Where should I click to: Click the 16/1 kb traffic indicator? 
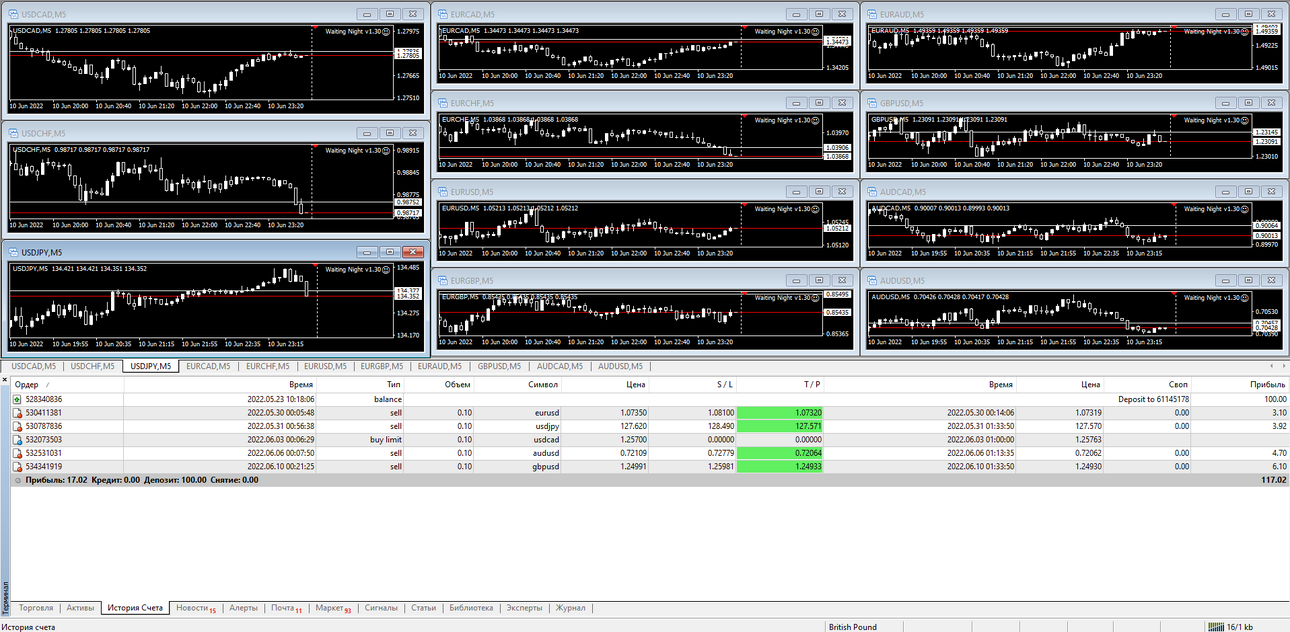tap(1239, 627)
